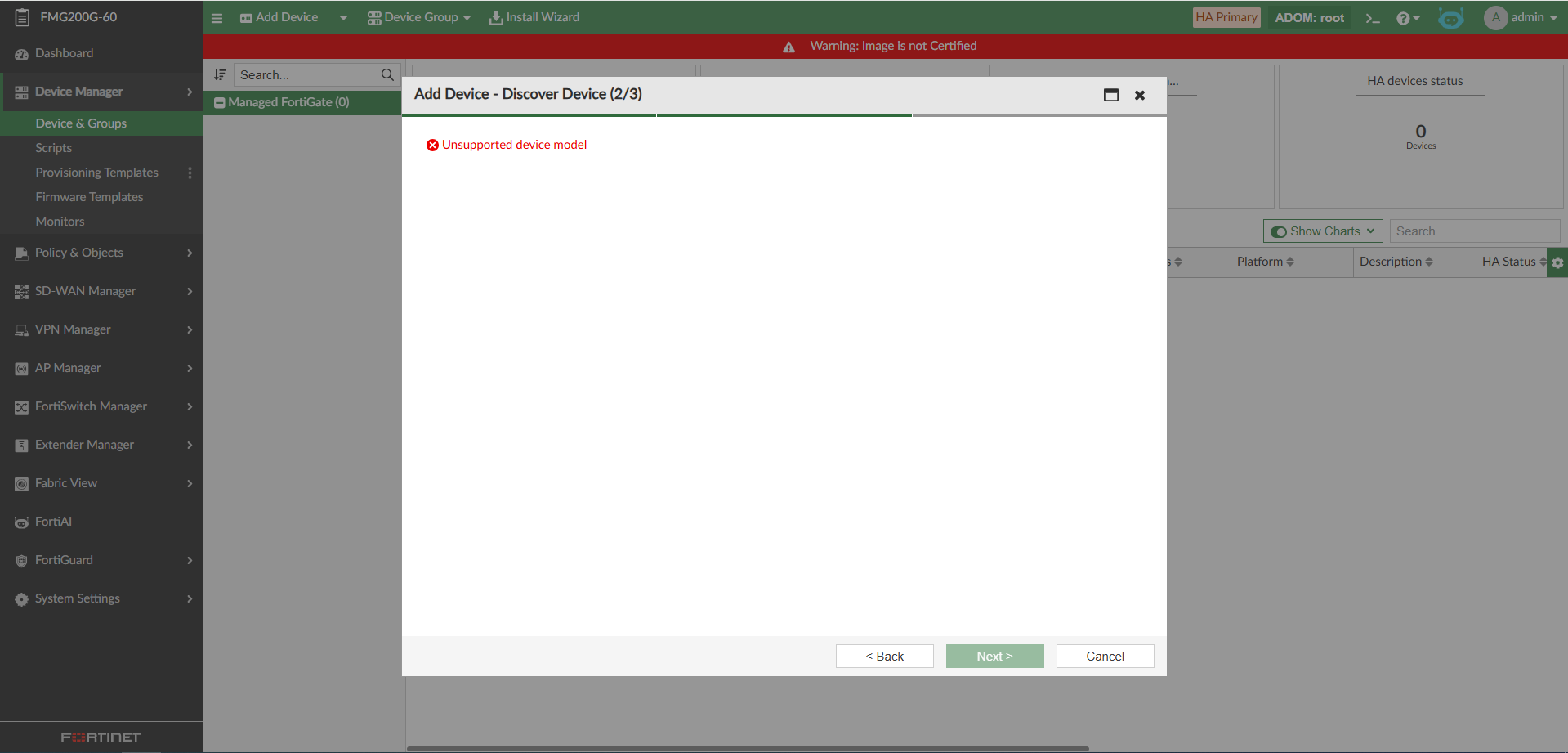Select FortiGuard in the sidebar
Image resolution: width=1568 pixels, height=753 pixels.
pyautogui.click(x=64, y=560)
